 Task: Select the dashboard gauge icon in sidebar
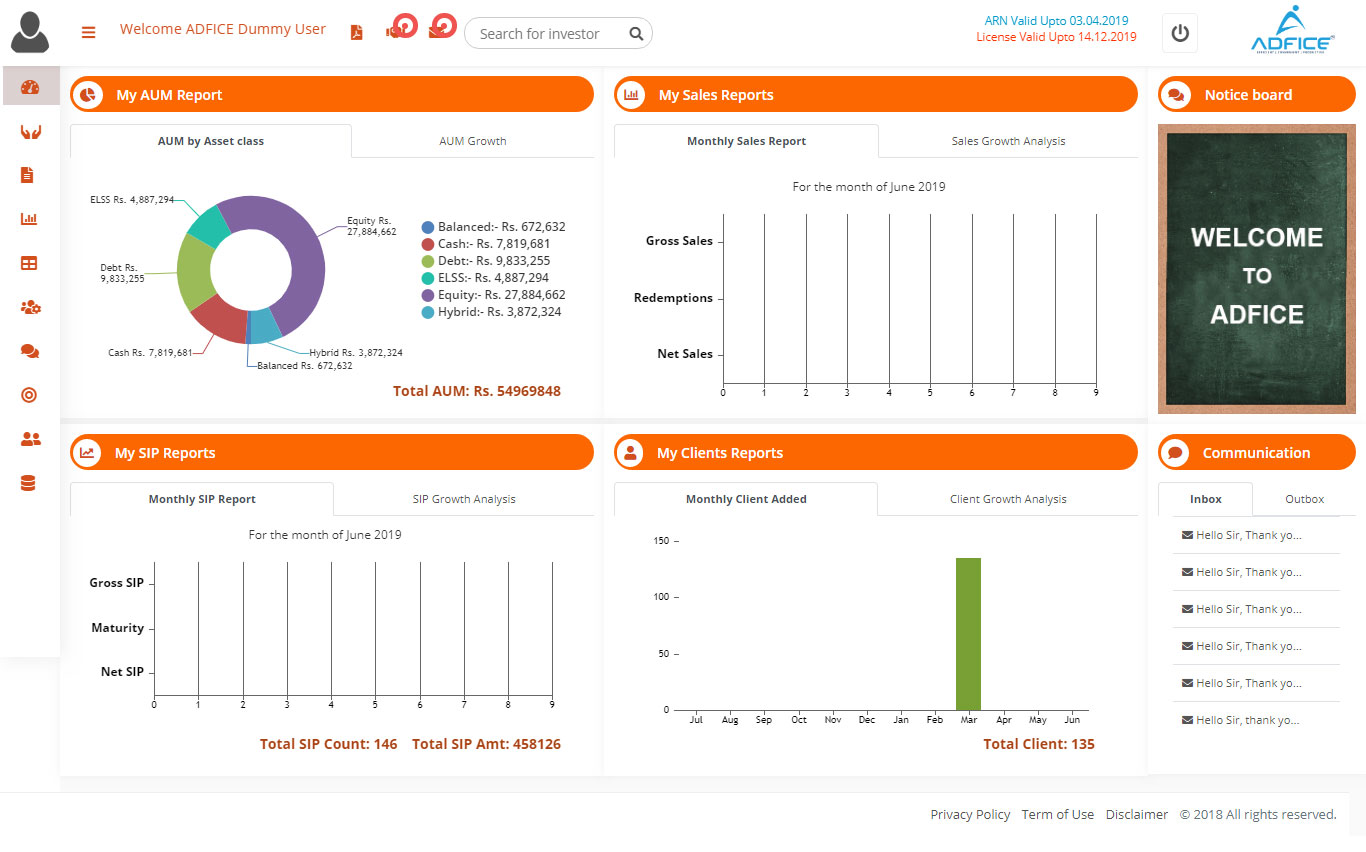(29, 87)
